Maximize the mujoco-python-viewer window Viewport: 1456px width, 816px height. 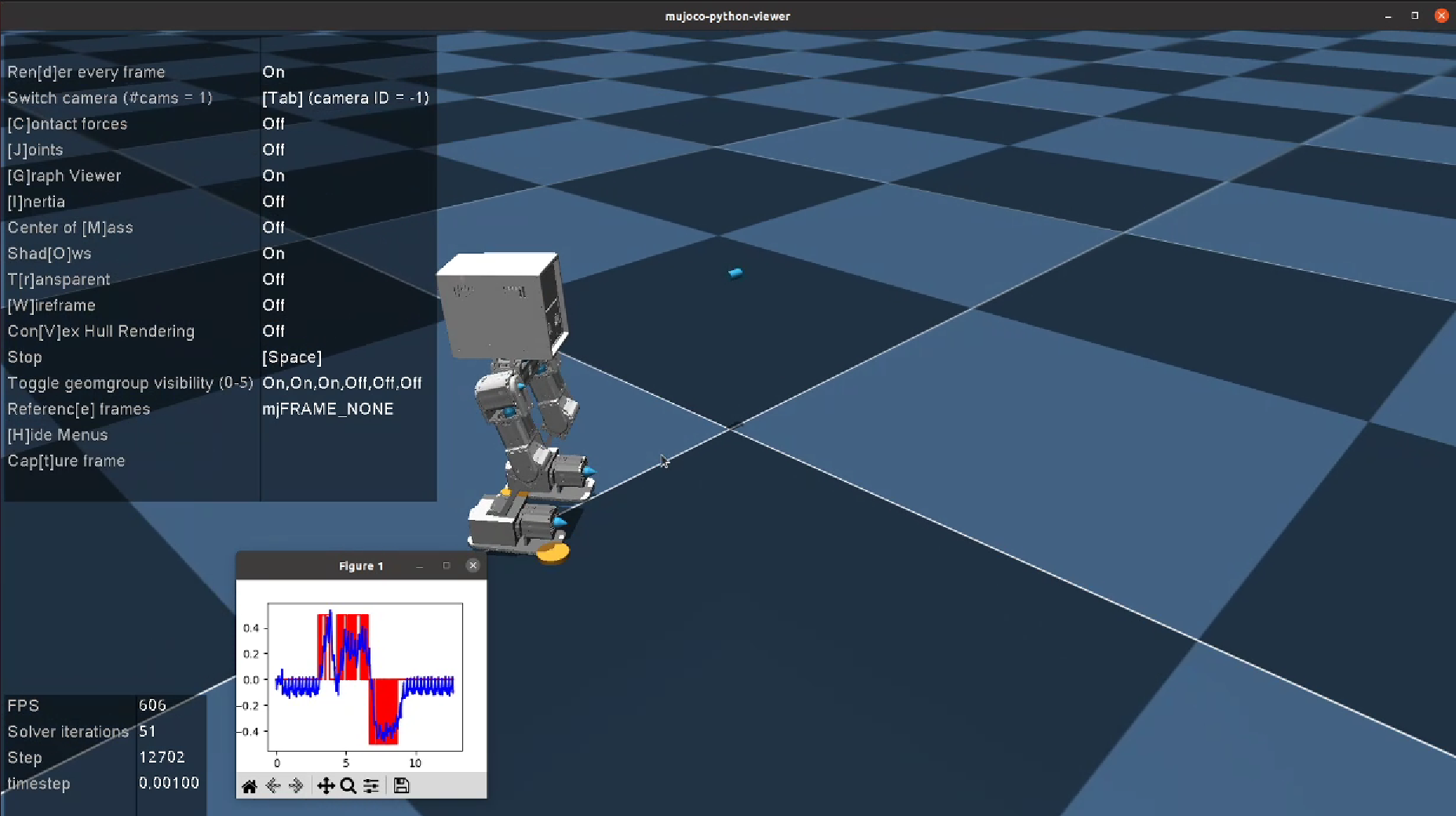1415,16
